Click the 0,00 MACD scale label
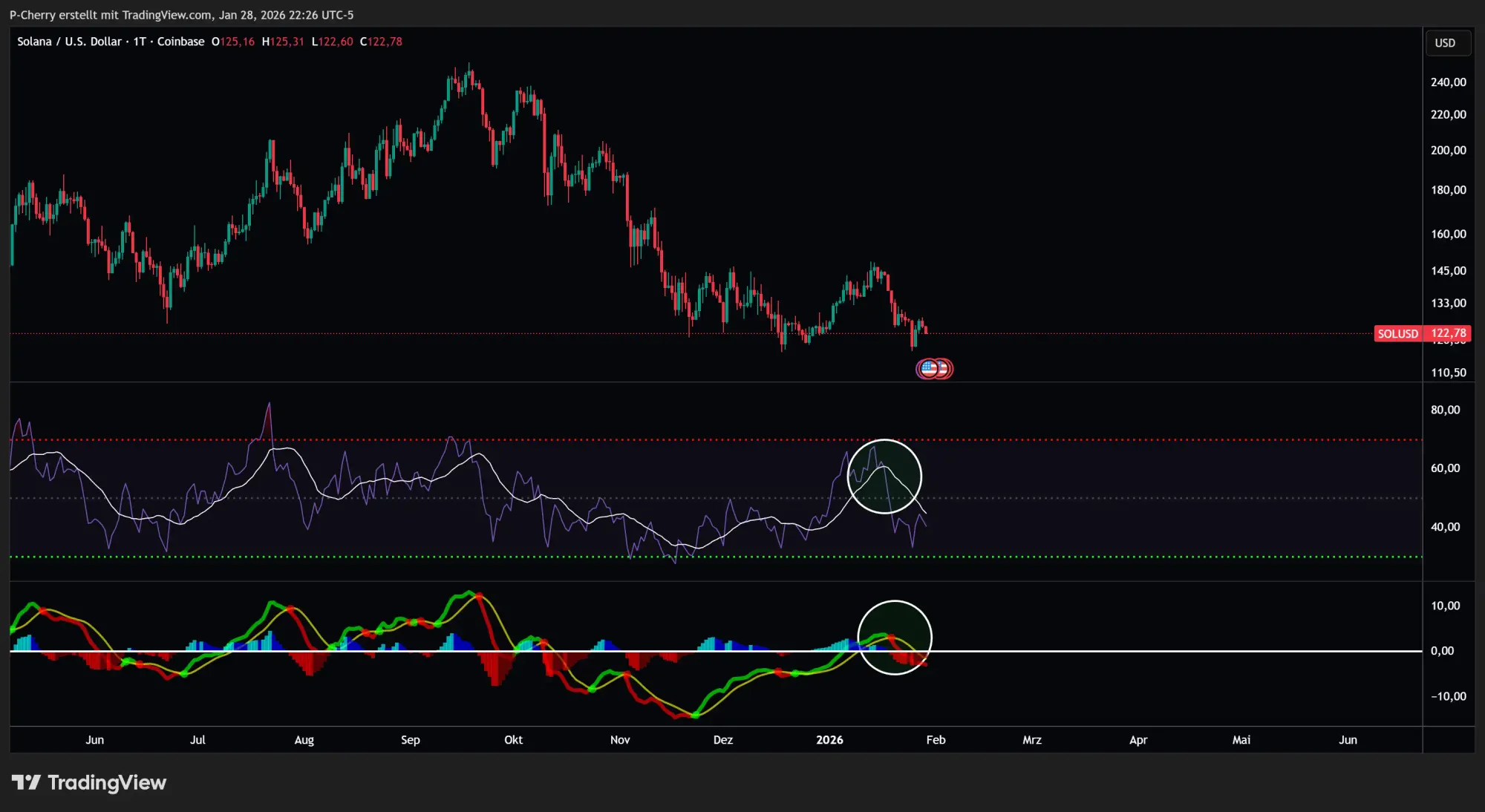The height and width of the screenshot is (812, 1485). [x=1442, y=651]
